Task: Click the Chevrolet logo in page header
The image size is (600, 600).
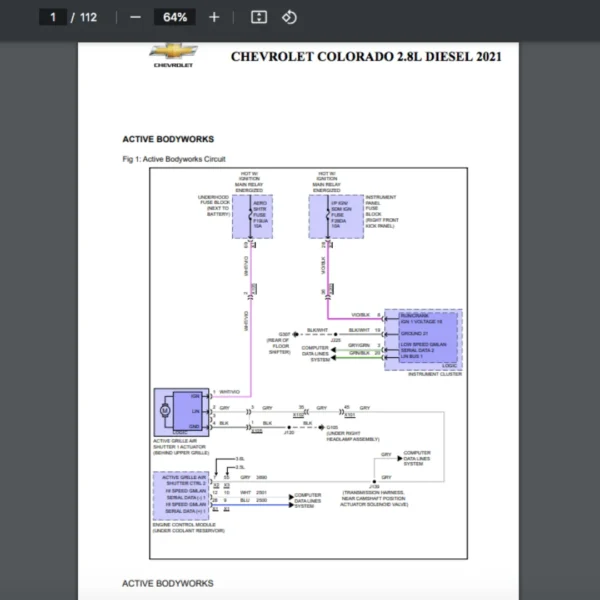Action: [173, 56]
